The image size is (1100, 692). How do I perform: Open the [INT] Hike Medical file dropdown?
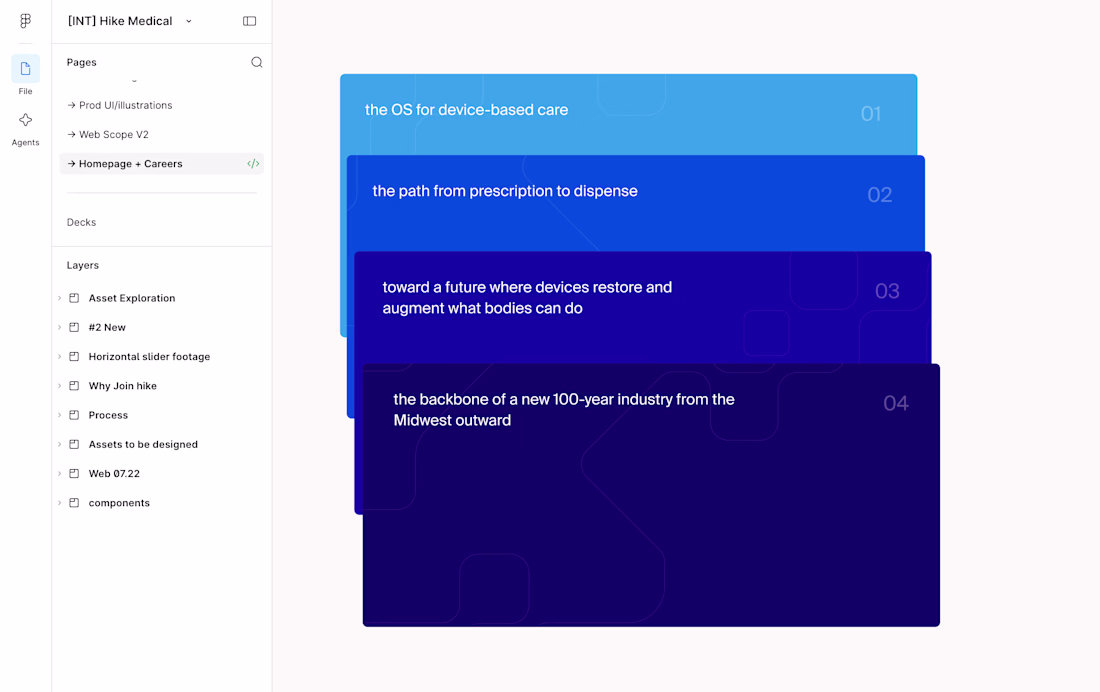coord(189,21)
